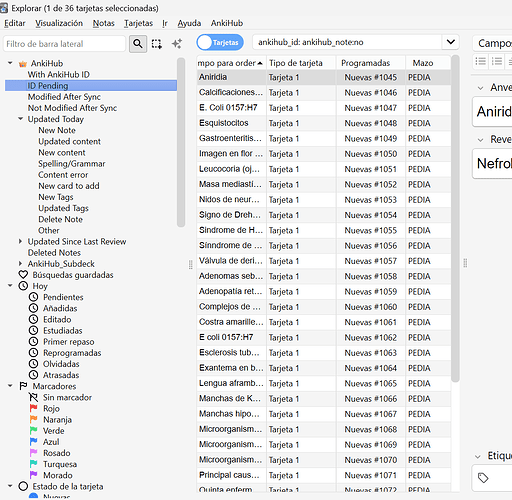Click the Sin marcador no-flag icon
Screen dimensions: 512x500
34,397
